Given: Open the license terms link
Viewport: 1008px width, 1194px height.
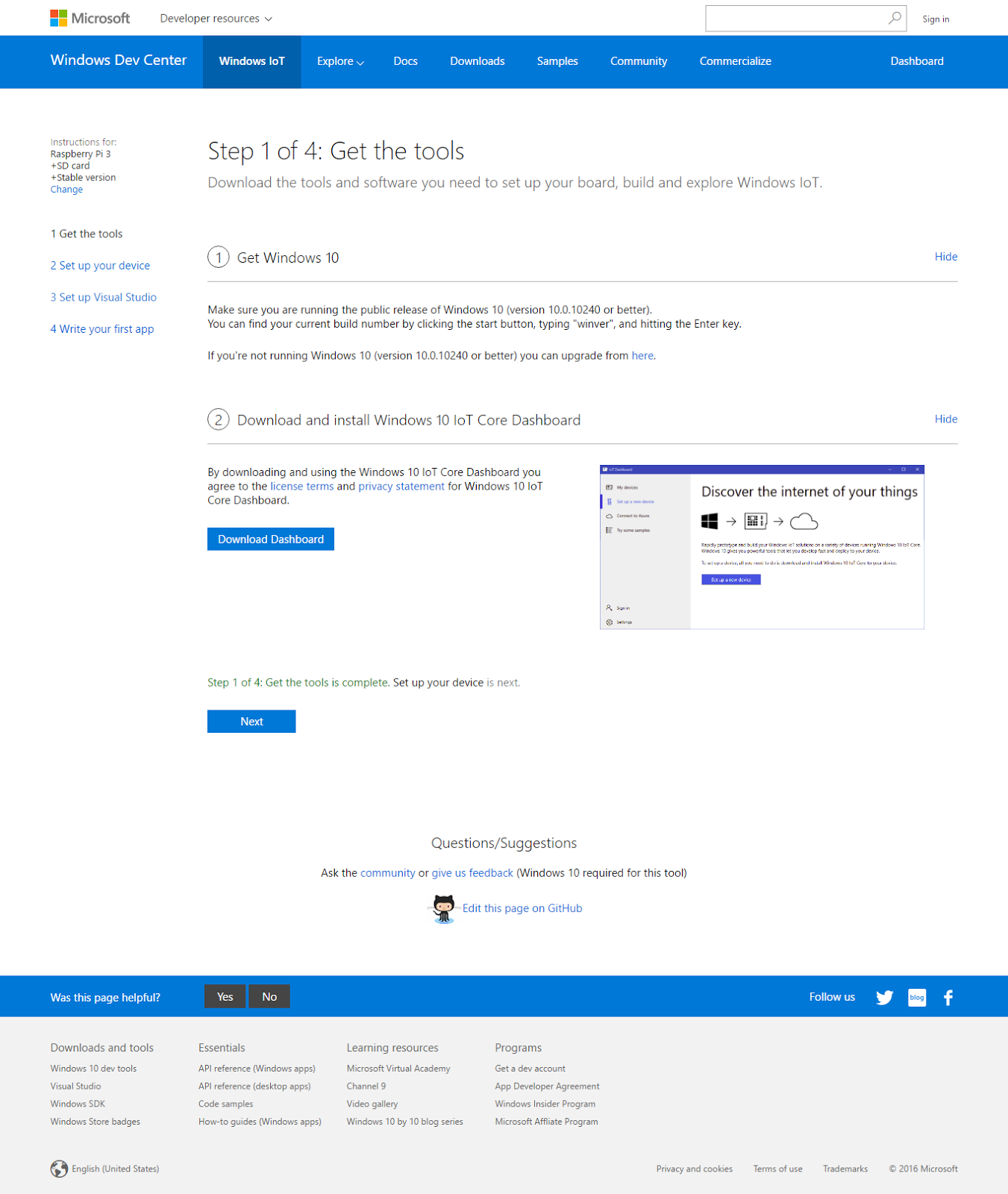Looking at the screenshot, I should (x=302, y=487).
